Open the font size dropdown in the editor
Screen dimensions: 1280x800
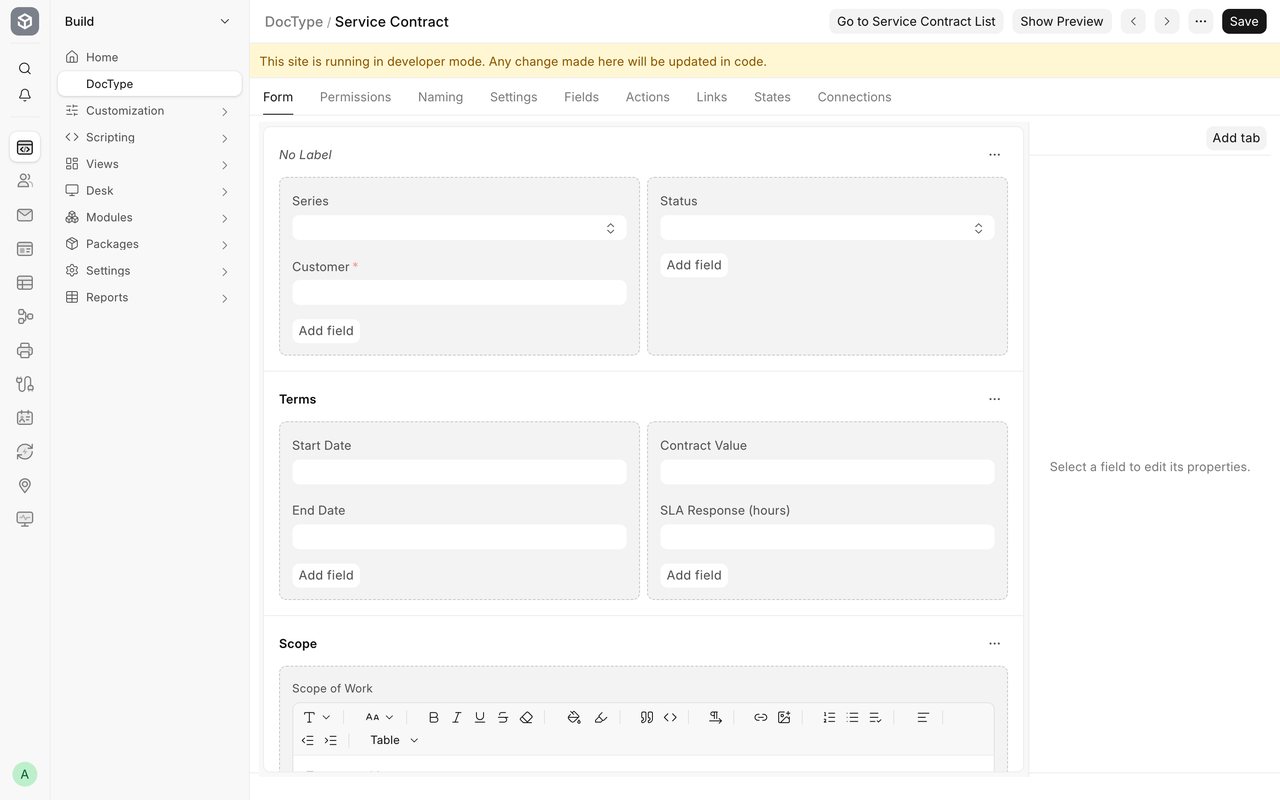tap(379, 717)
